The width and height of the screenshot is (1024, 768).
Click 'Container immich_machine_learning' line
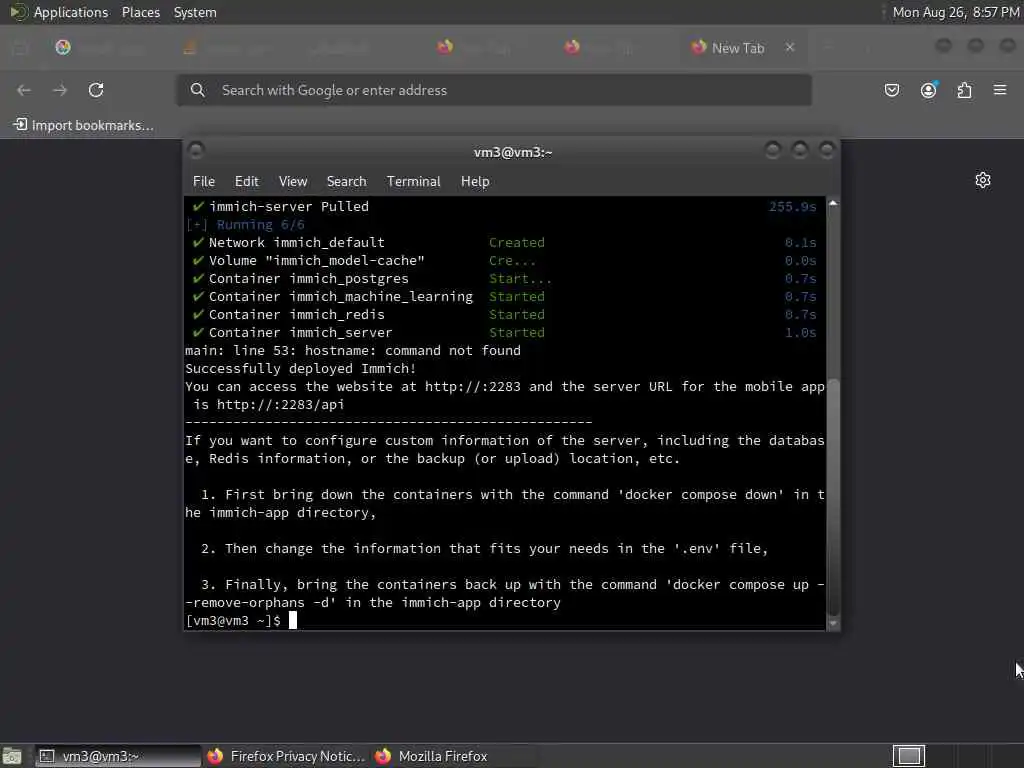pyautogui.click(x=340, y=296)
